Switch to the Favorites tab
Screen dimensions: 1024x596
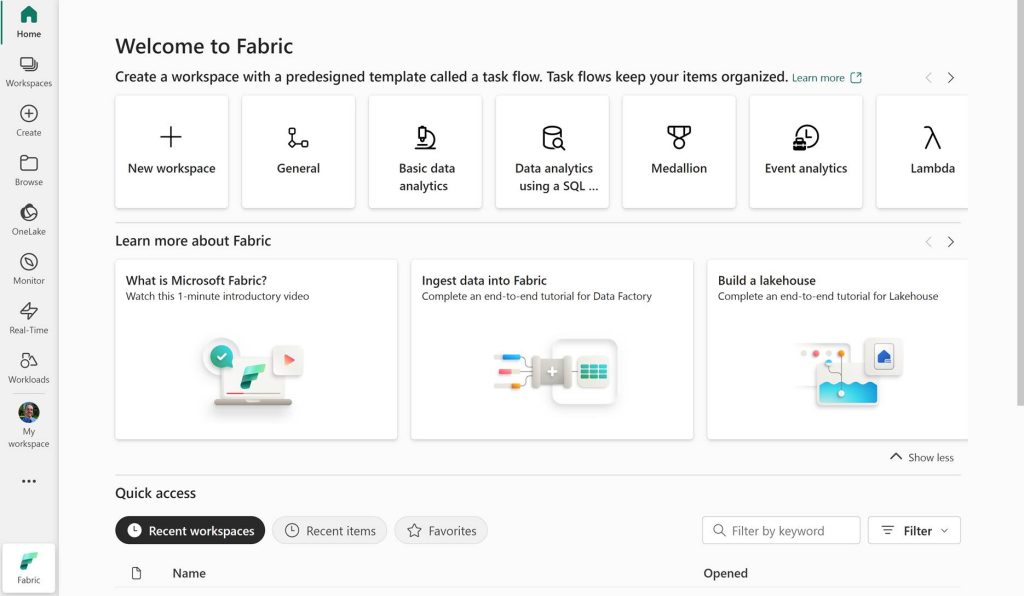(441, 531)
